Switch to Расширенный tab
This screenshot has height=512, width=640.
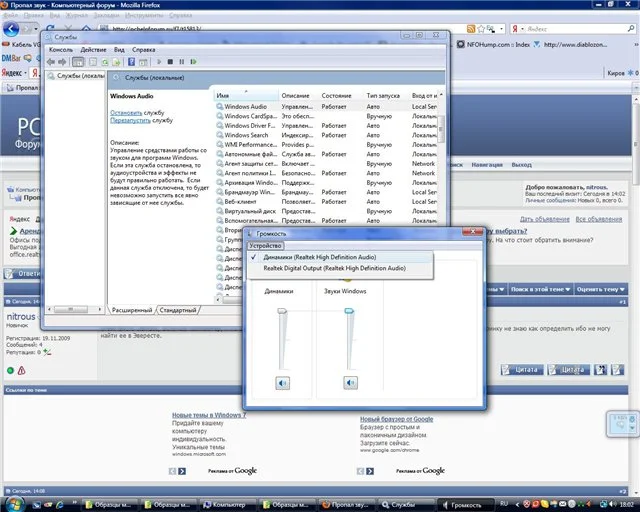(131, 310)
